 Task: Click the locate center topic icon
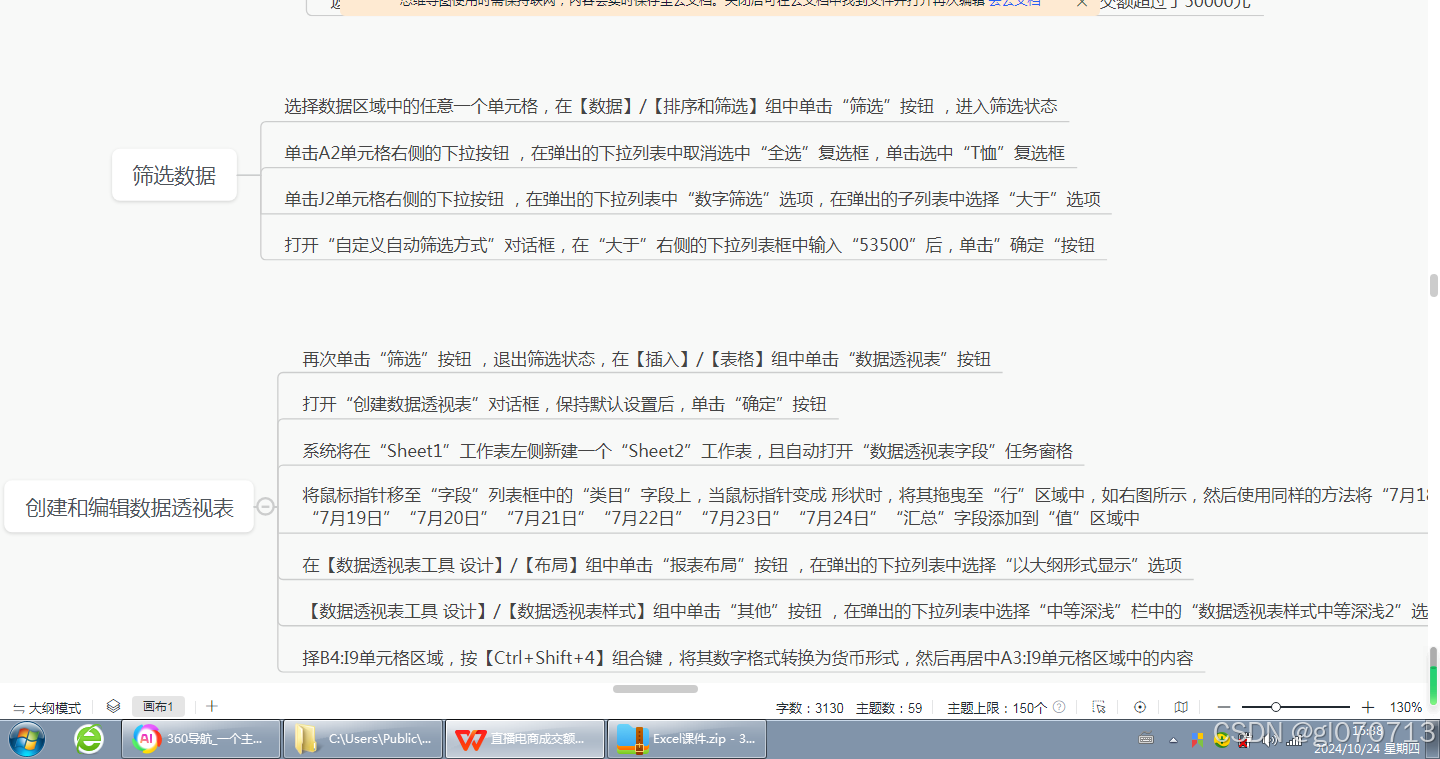[x=1140, y=707]
